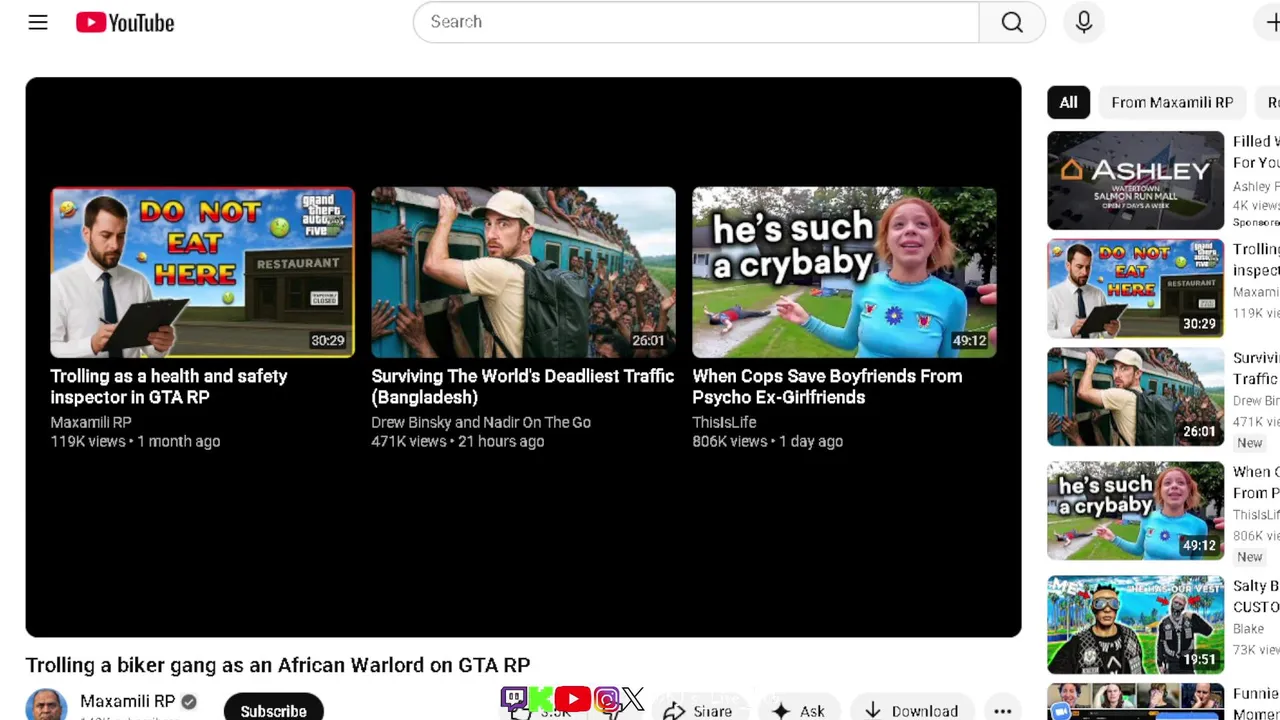Screen dimensions: 1280x720
Task: Click the red YouTube overlay icon
Action: coord(572,699)
